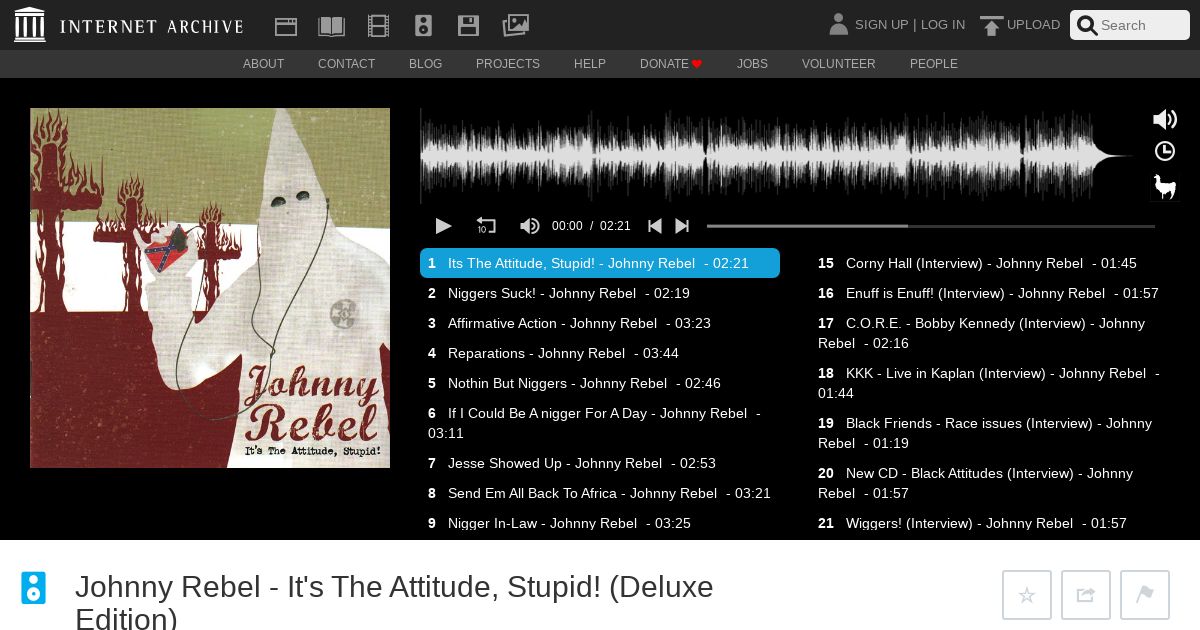This screenshot has width=1200, height=630.
Task: Select track 20 New CD interview
Action: tap(990, 483)
